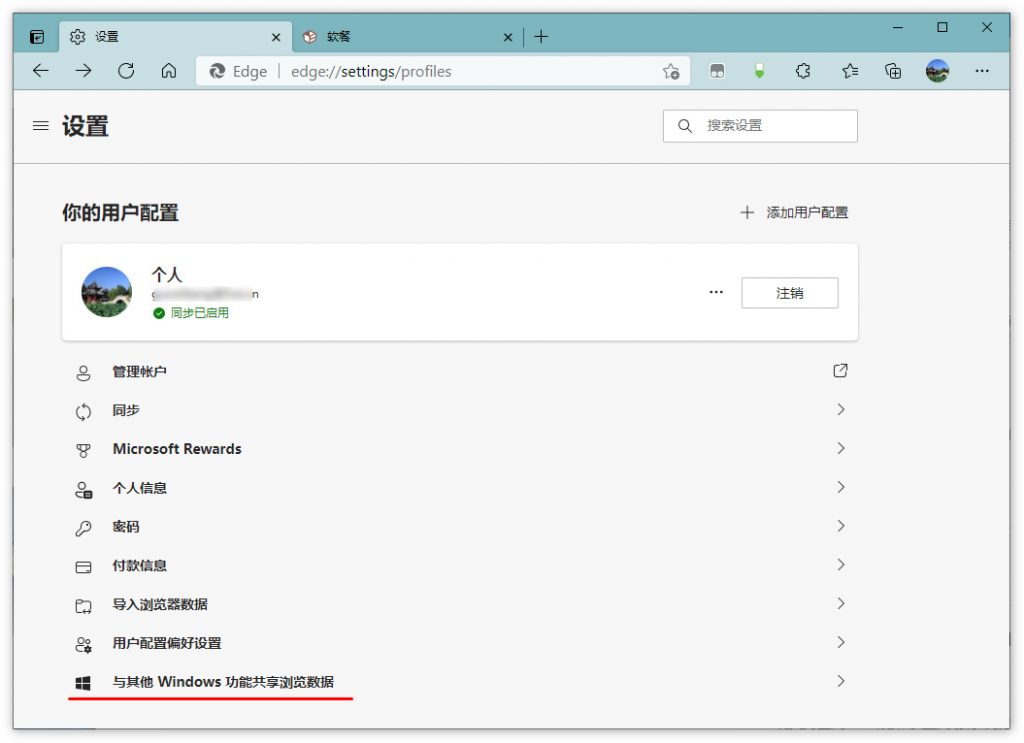Refresh the current page

pos(126,71)
